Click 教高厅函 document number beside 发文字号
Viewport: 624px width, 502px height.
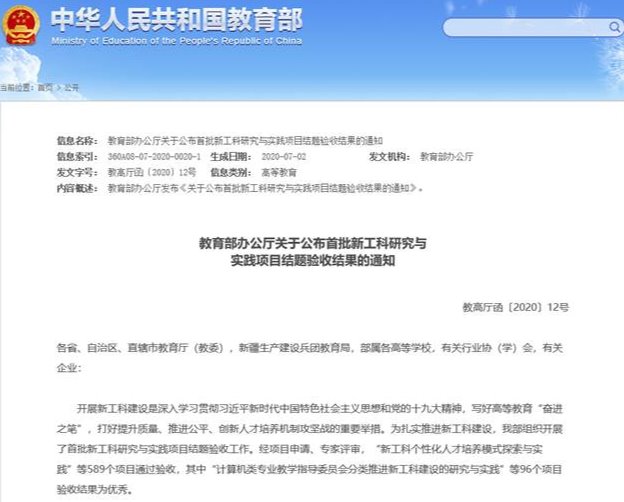146,173
